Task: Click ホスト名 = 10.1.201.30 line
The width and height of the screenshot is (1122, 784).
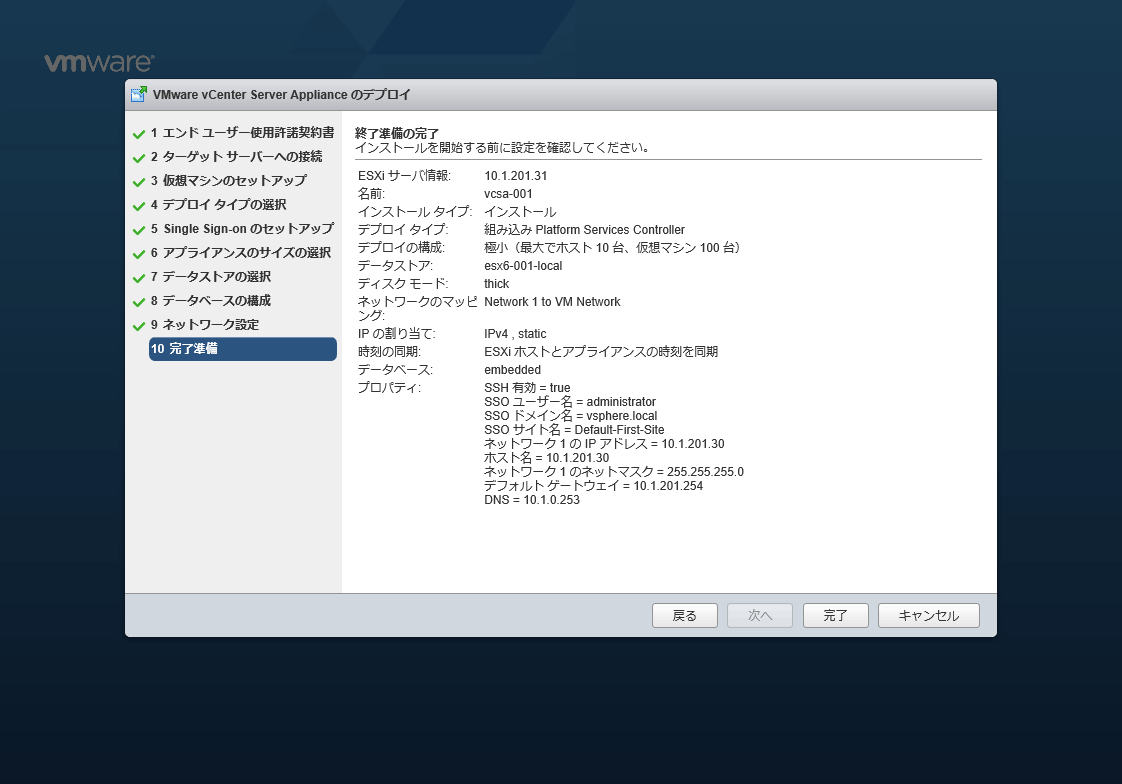Action: point(547,458)
